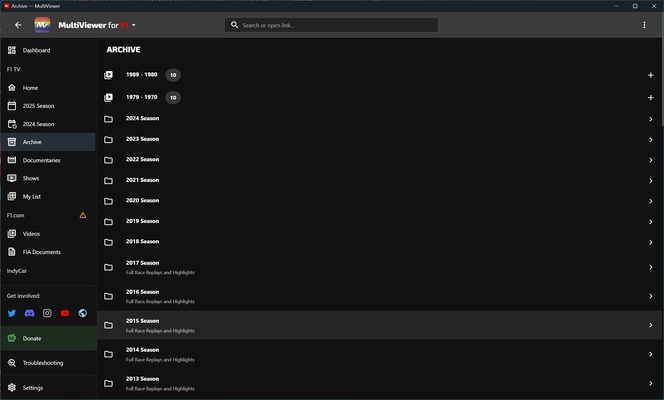Image resolution: width=664 pixels, height=400 pixels.
Task: Open Documentaries in the sidebar
Action: (48, 160)
